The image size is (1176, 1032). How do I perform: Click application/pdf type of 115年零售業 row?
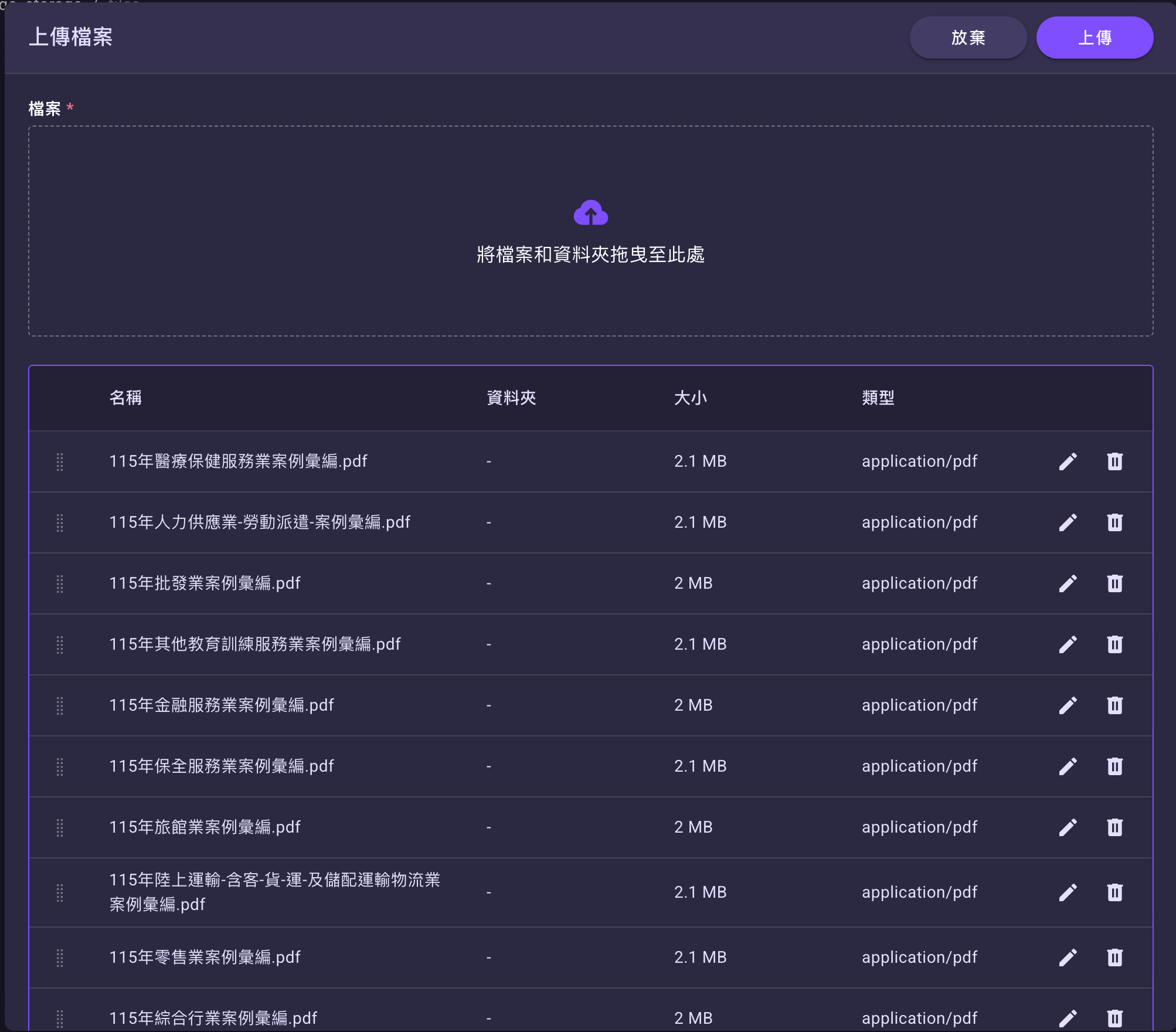point(919,958)
